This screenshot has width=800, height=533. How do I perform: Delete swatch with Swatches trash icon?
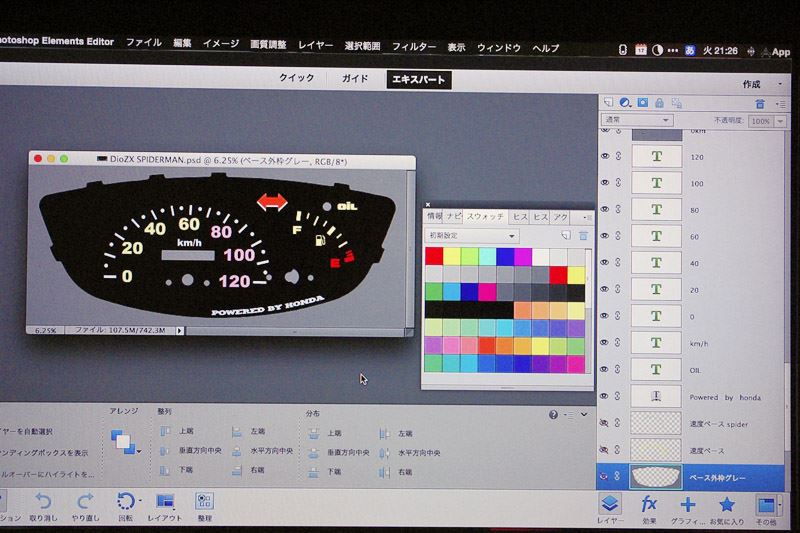click(583, 235)
